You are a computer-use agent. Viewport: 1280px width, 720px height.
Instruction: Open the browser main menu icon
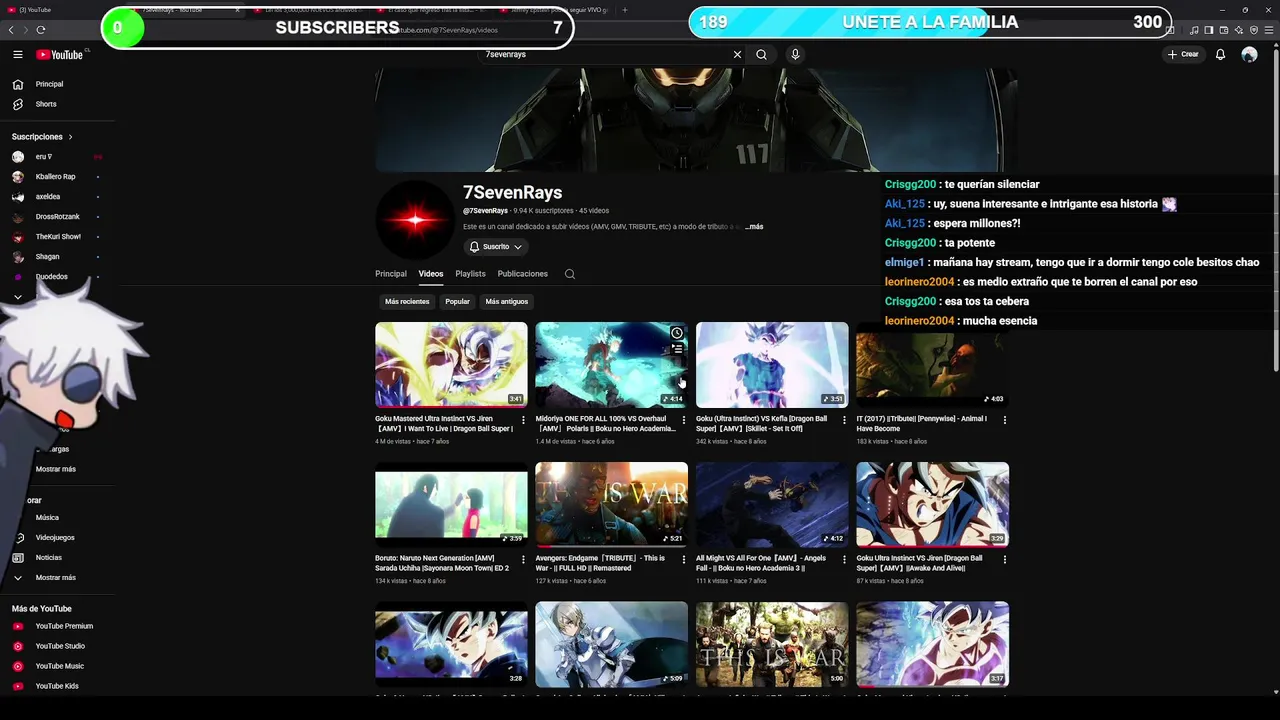(x=1271, y=30)
